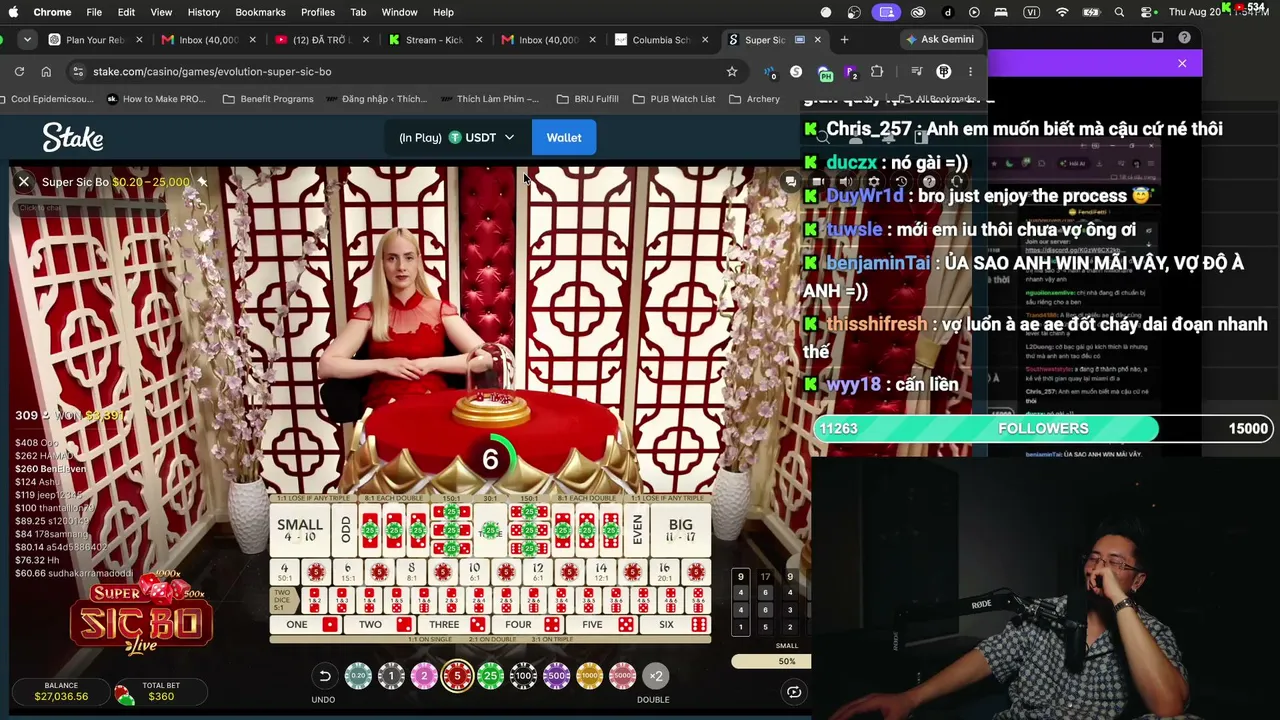Select the 1 value black chip
This screenshot has width=1280, height=720.
coord(391,676)
